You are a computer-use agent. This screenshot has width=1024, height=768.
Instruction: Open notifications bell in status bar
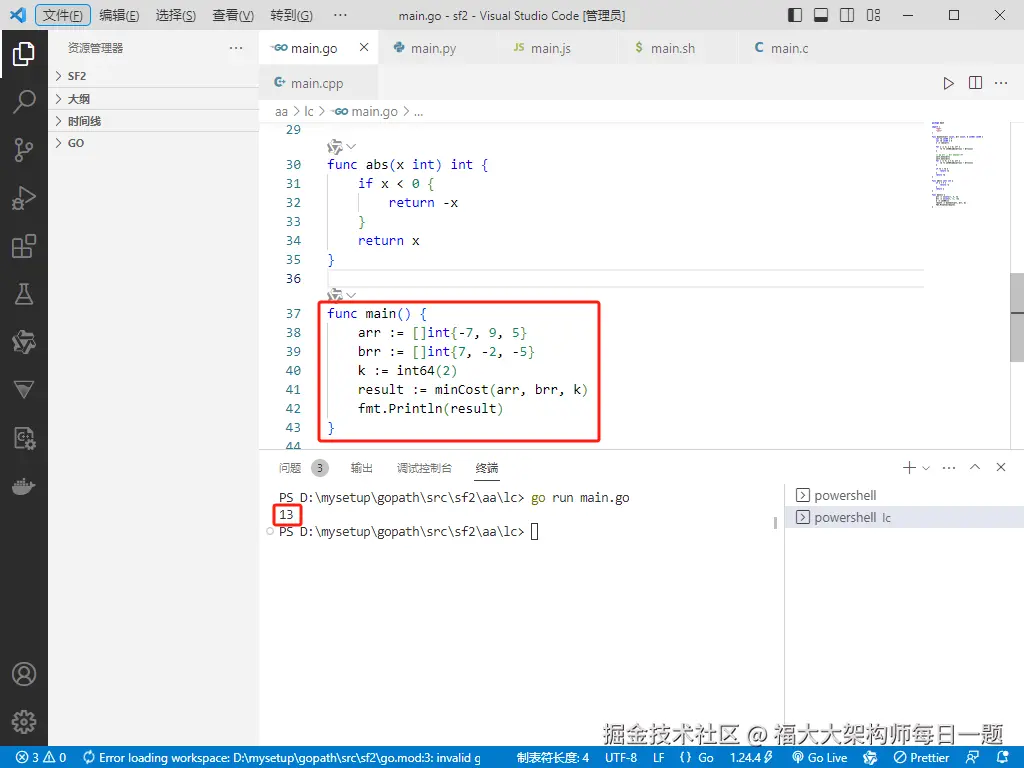click(x=1004, y=758)
